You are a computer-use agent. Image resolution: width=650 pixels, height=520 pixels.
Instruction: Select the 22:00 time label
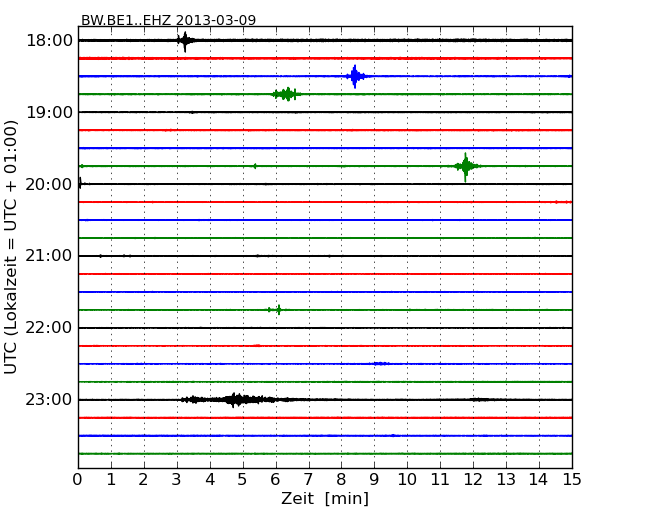point(49,328)
